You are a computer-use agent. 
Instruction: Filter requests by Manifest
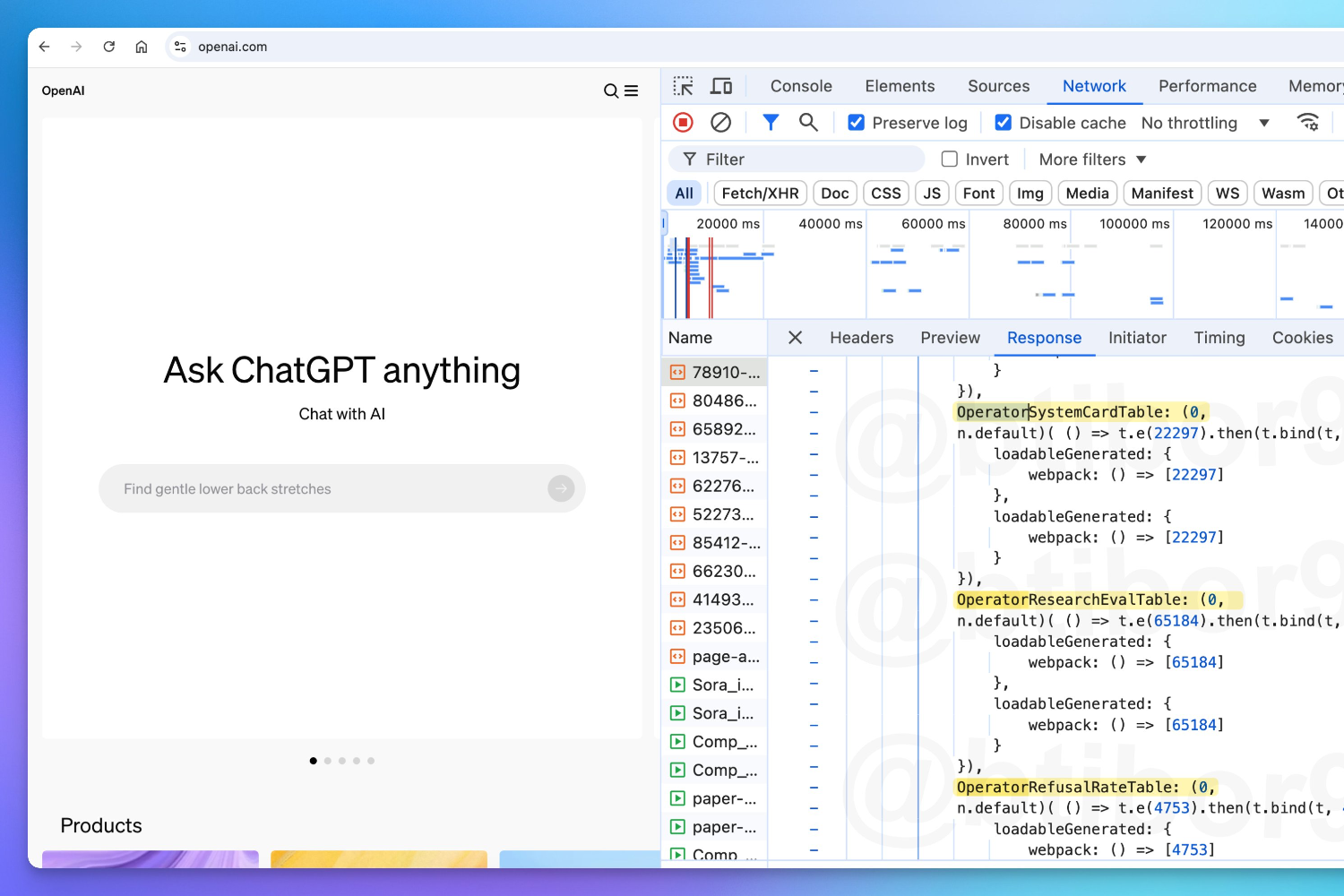coord(1162,194)
